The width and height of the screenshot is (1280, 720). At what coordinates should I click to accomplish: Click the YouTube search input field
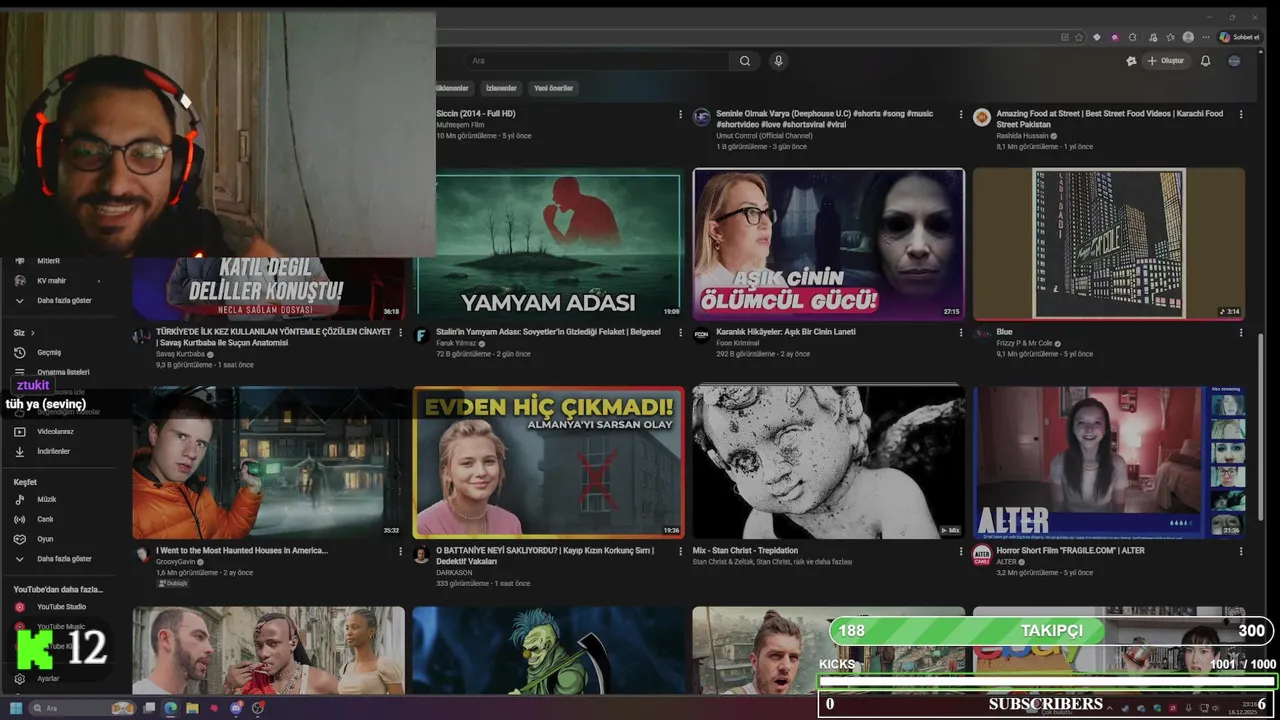[x=598, y=61]
